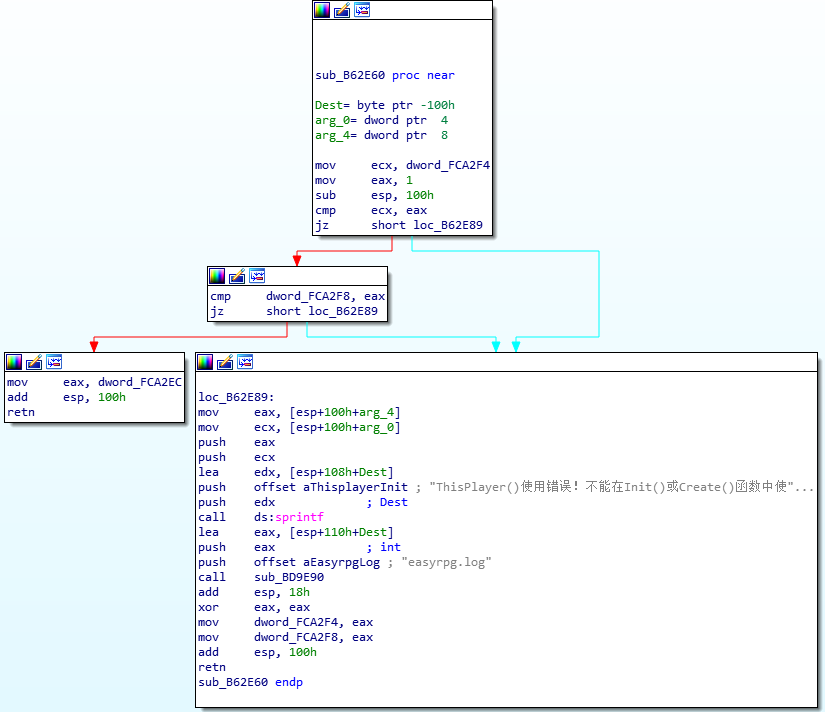Click edit-pencil icon on mov eax, dword_FCA2EC node
The width and height of the screenshot is (825, 712).
click(x=34, y=362)
